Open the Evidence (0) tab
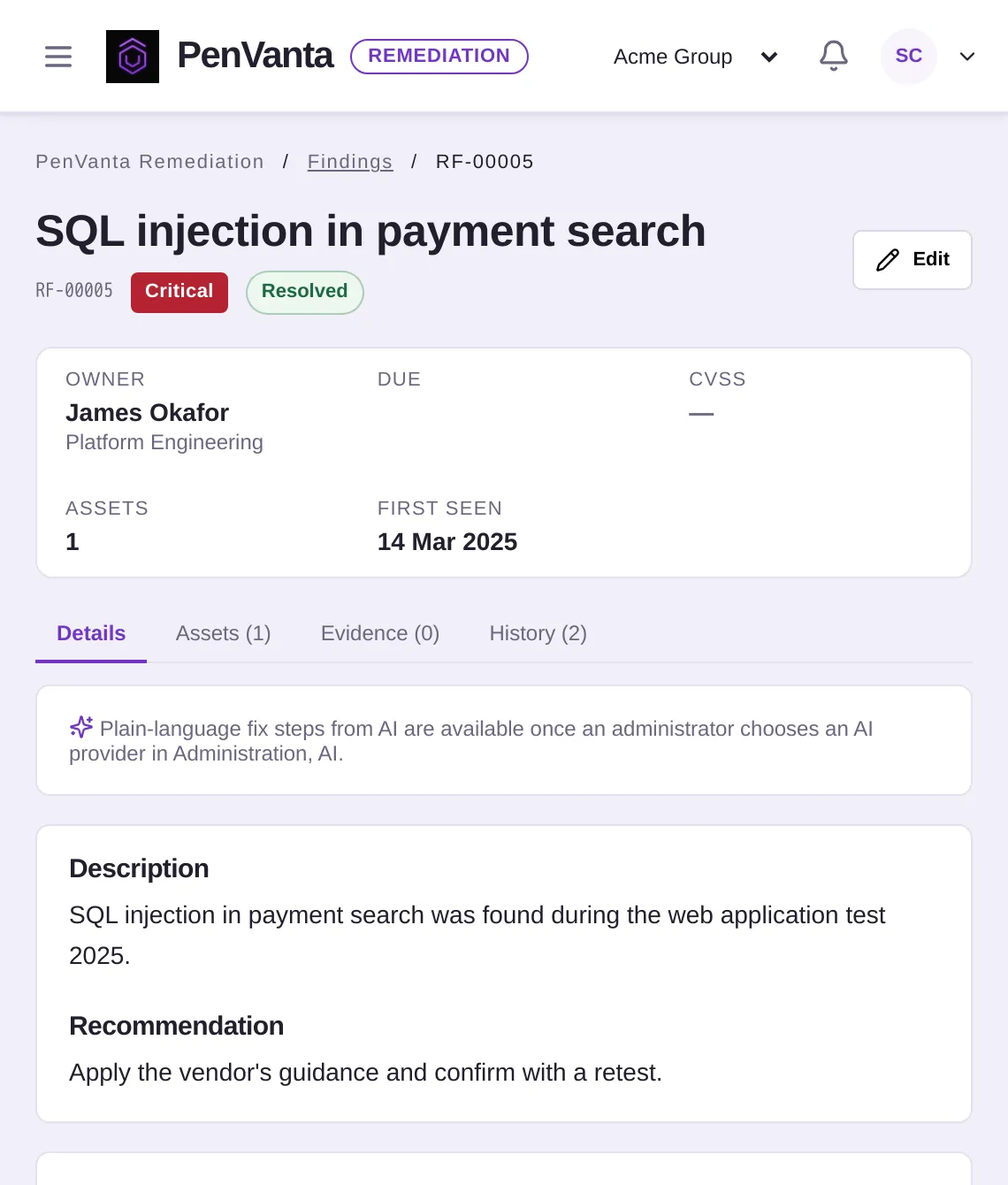This screenshot has width=1008, height=1185. click(x=380, y=633)
